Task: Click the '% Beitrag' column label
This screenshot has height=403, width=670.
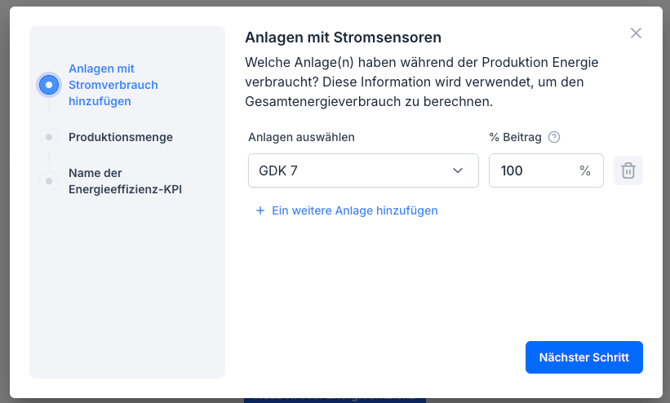Action: tap(514, 137)
